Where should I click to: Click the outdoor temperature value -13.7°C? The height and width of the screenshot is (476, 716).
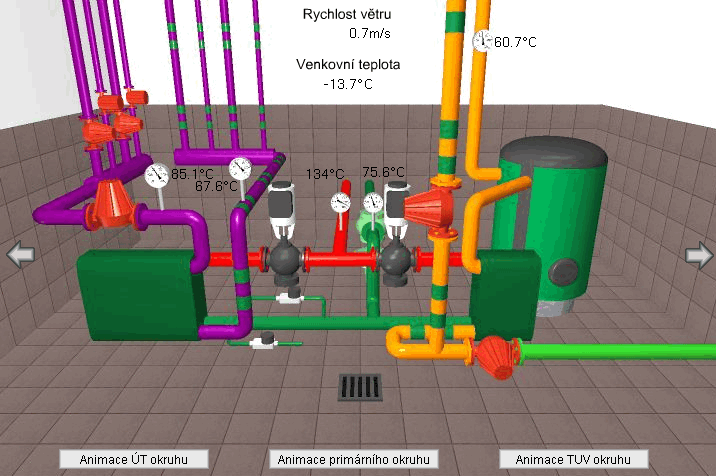(x=348, y=84)
